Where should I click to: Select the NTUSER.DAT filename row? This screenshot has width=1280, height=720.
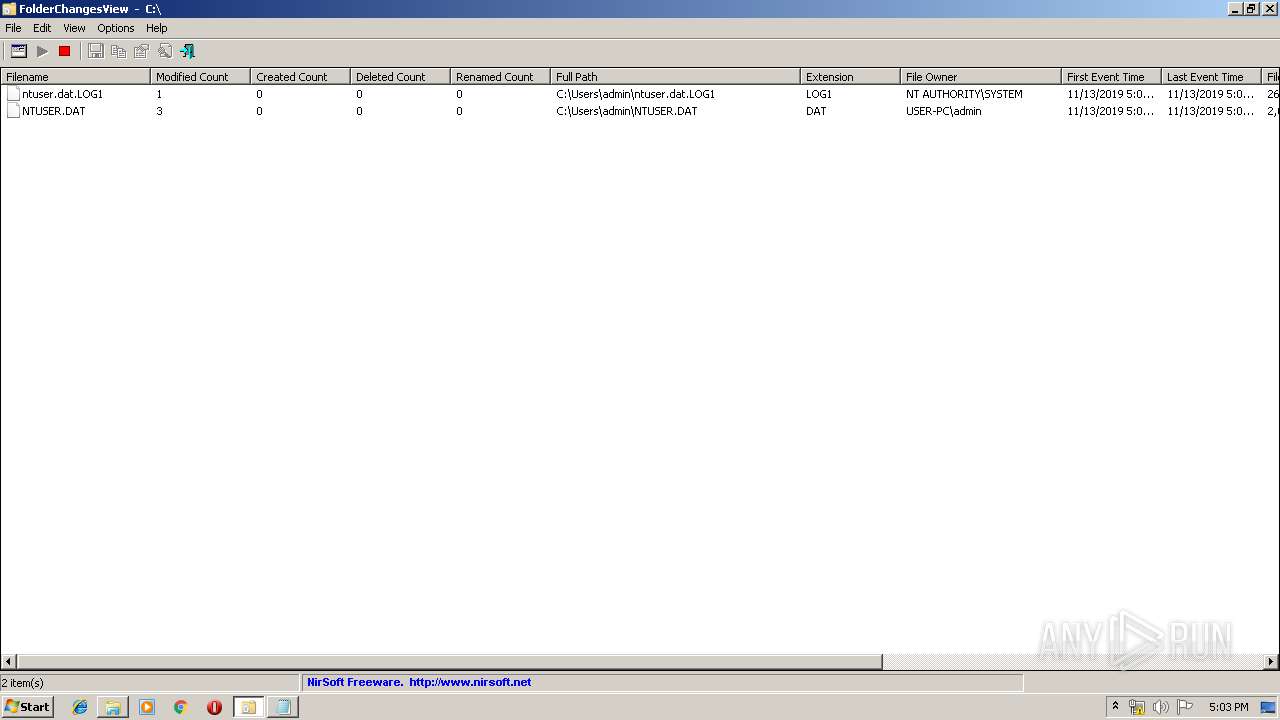point(54,111)
